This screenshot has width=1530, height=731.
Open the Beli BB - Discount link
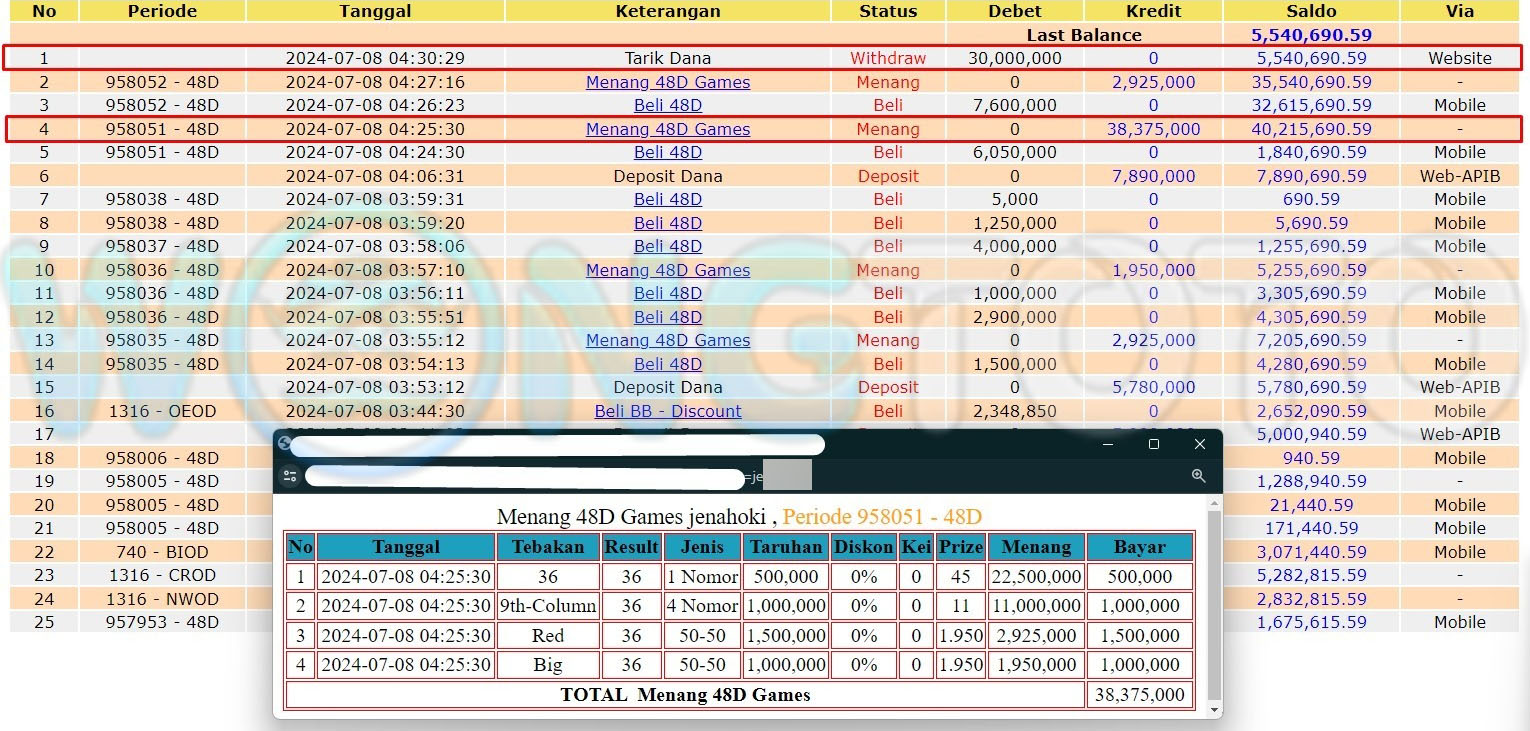pos(668,411)
